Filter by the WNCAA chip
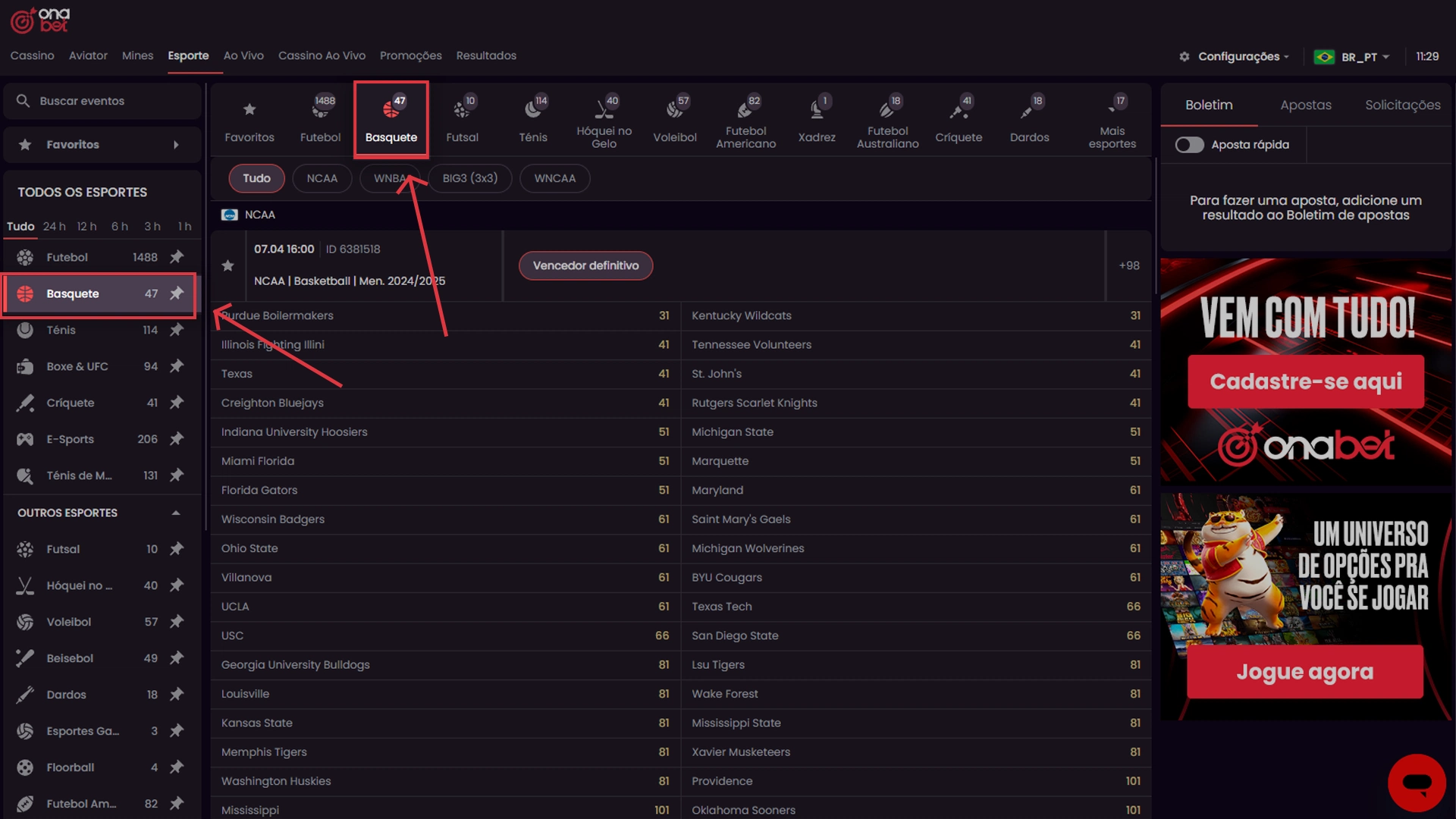This screenshot has height=819, width=1456. click(554, 178)
